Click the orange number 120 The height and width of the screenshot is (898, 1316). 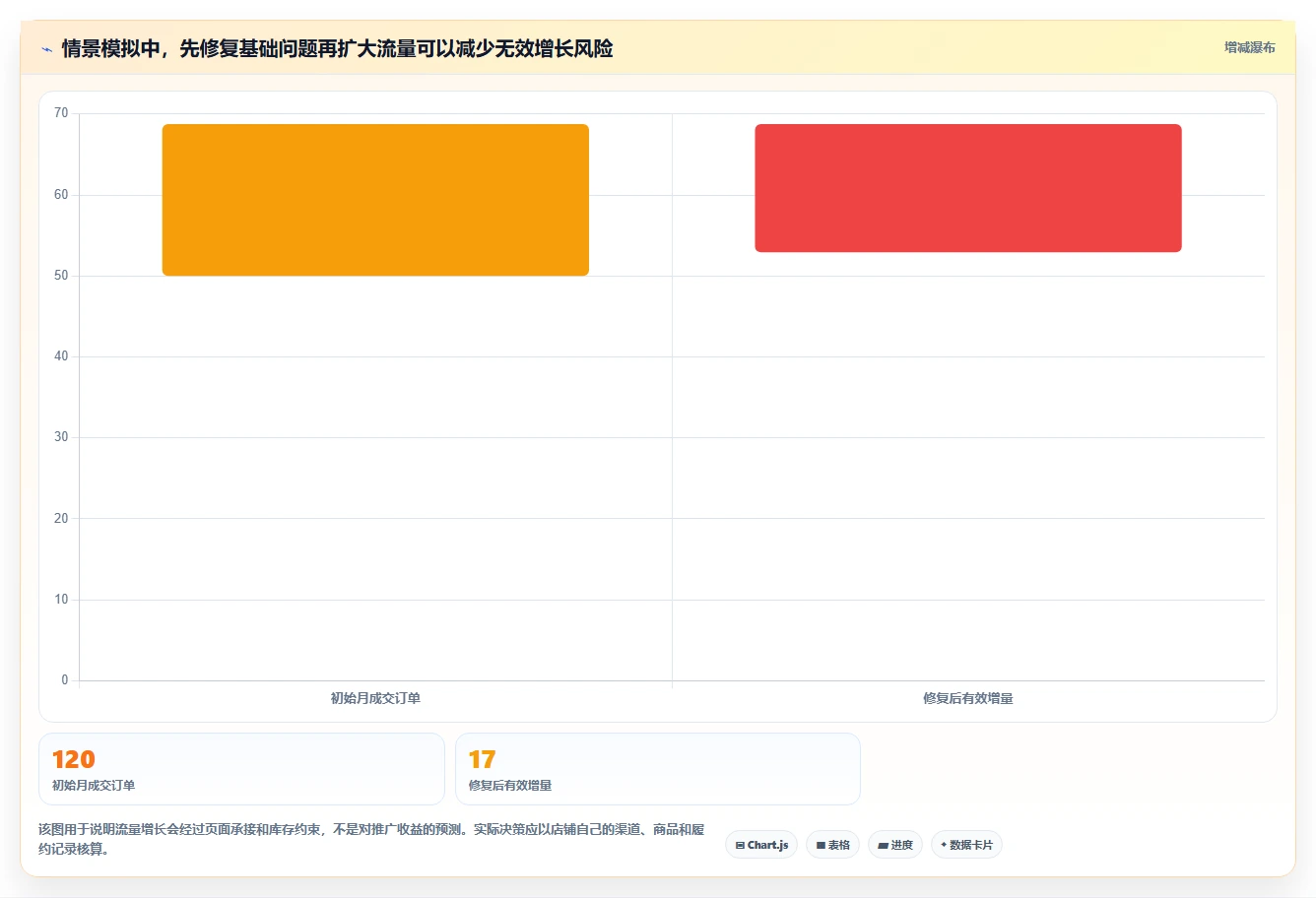[74, 759]
